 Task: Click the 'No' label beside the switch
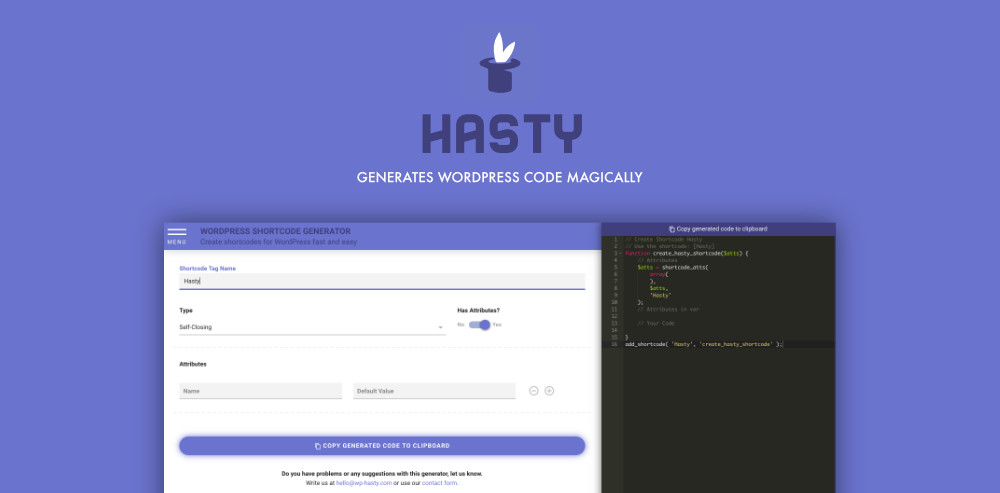tap(460, 325)
